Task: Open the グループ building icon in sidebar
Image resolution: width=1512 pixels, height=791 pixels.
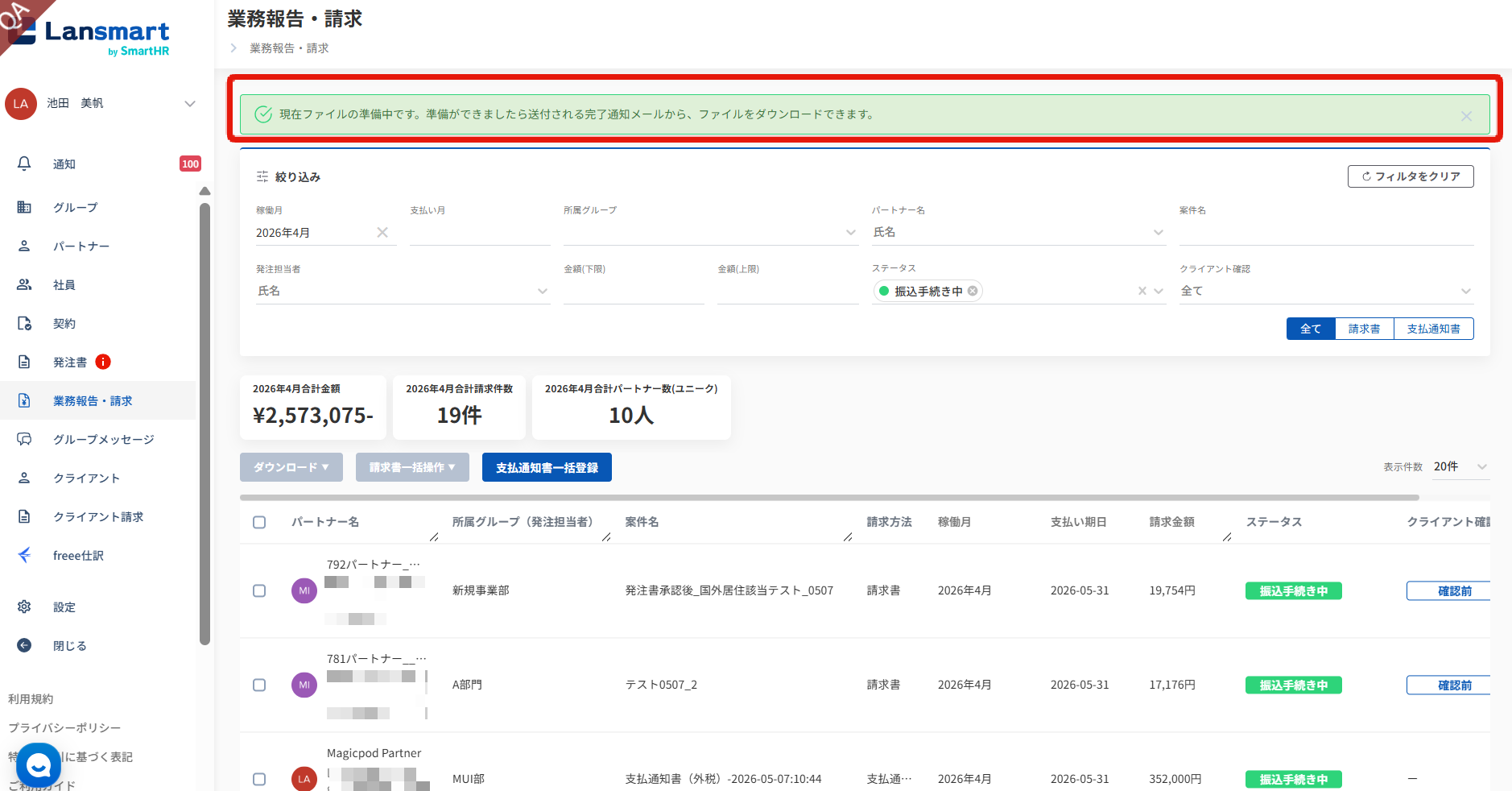Action: point(24,207)
